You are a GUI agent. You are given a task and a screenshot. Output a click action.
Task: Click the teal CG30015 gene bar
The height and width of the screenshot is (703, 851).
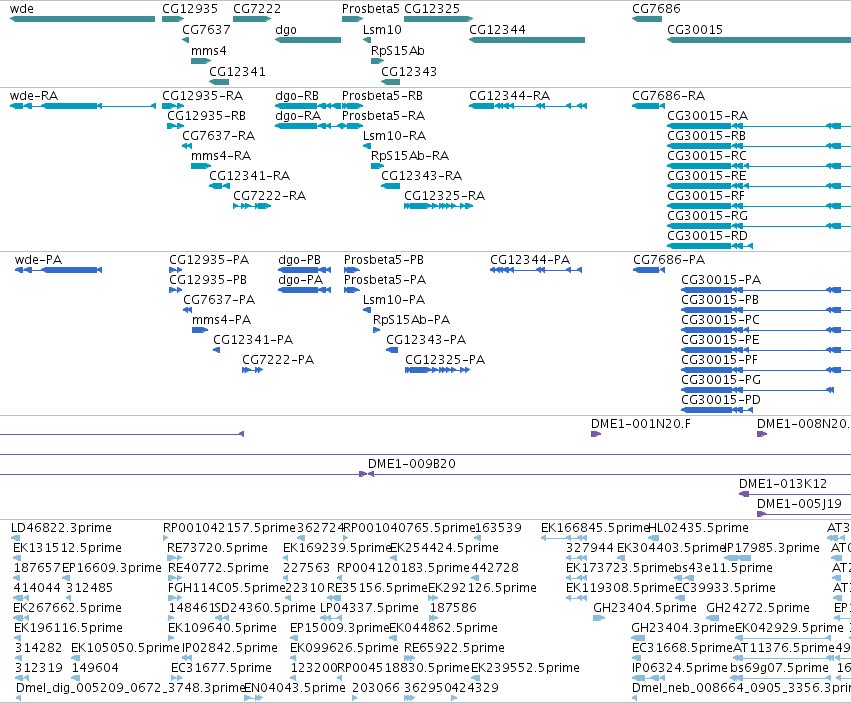click(759, 40)
